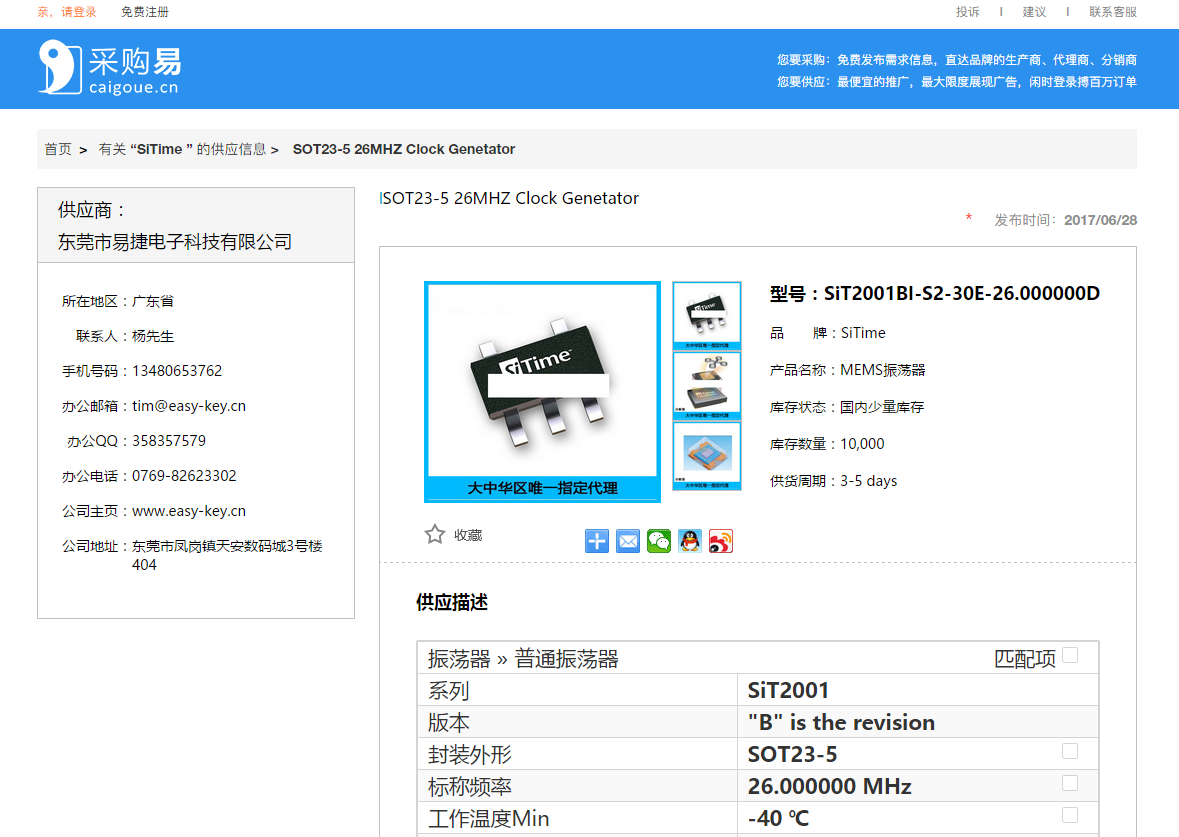The height and width of the screenshot is (837, 1179).
Task: Select the second product thumbnail
Action: click(x=707, y=386)
